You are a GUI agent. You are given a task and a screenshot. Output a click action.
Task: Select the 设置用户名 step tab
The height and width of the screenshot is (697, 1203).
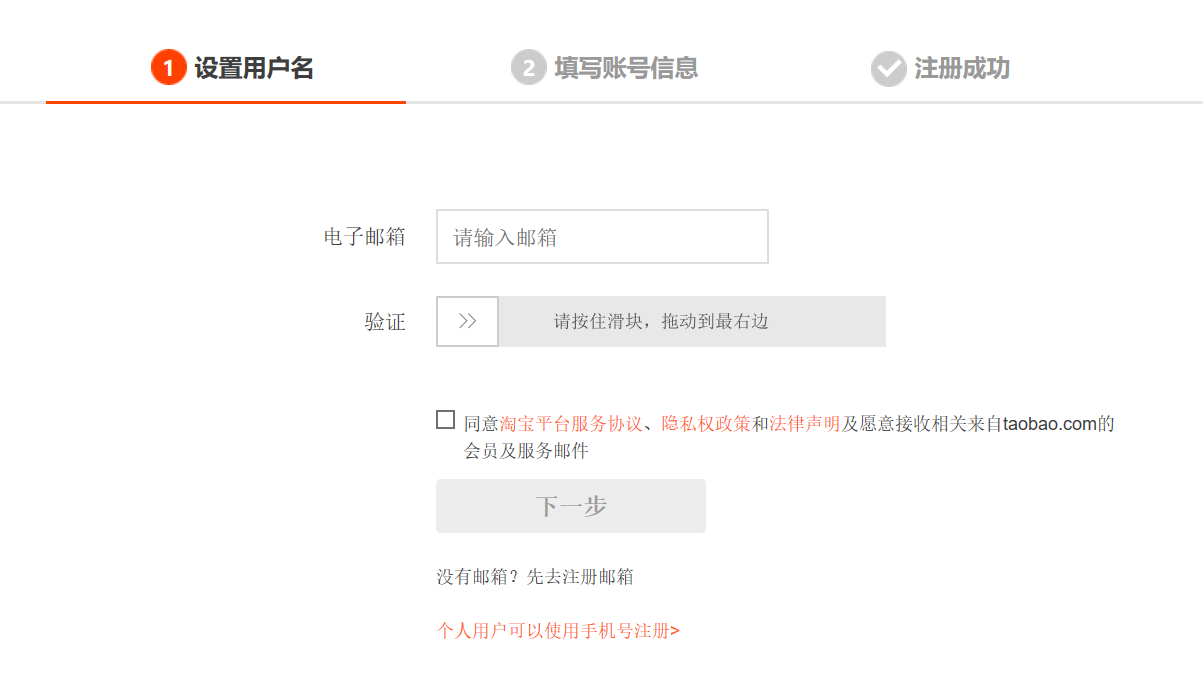point(254,68)
